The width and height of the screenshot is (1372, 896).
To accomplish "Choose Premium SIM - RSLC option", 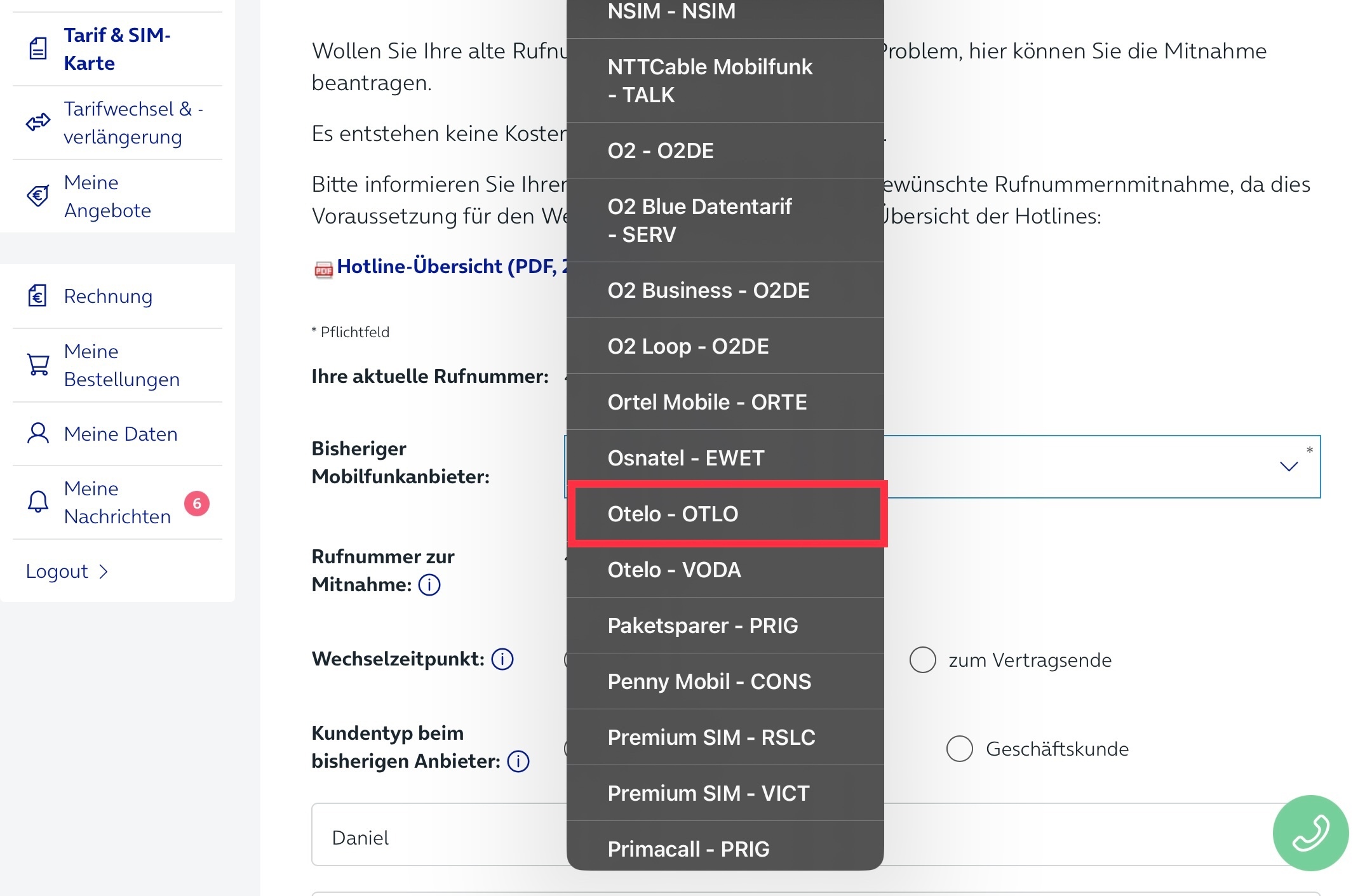I will [x=725, y=737].
